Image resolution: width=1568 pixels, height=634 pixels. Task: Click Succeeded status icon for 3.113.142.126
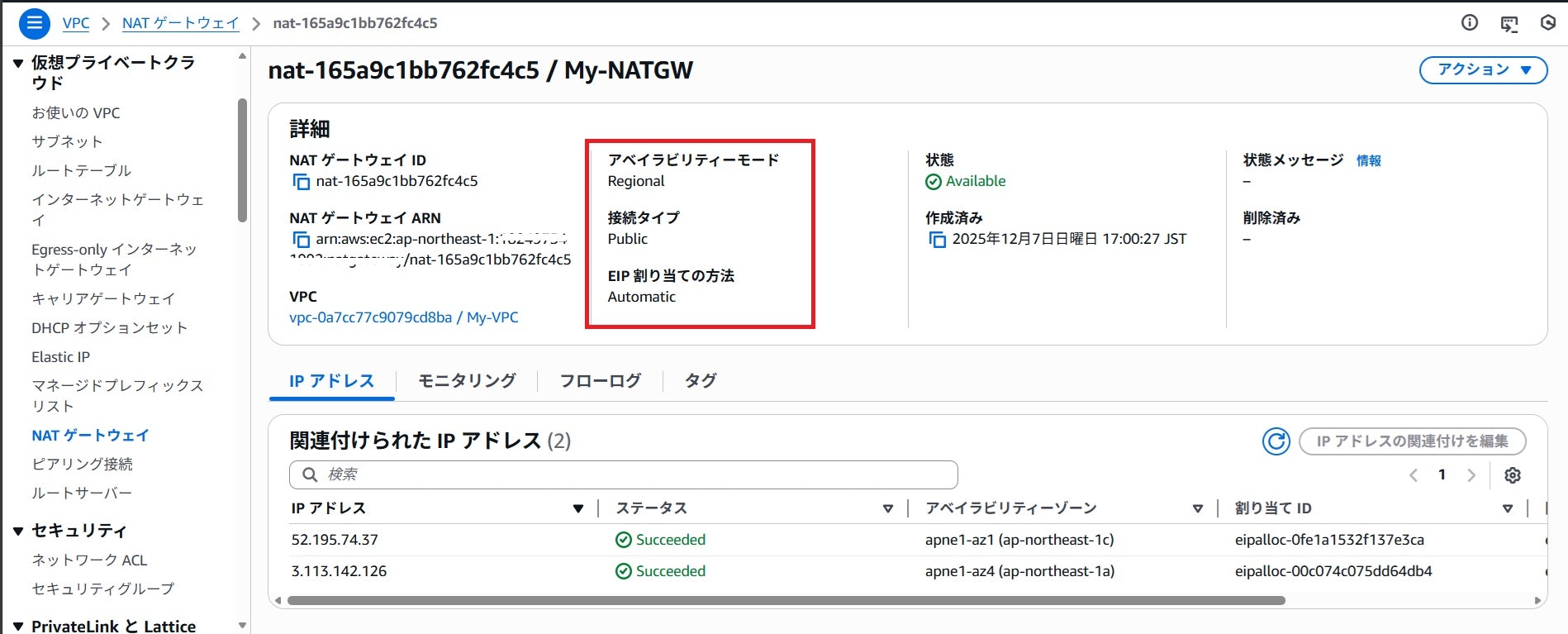click(x=624, y=571)
